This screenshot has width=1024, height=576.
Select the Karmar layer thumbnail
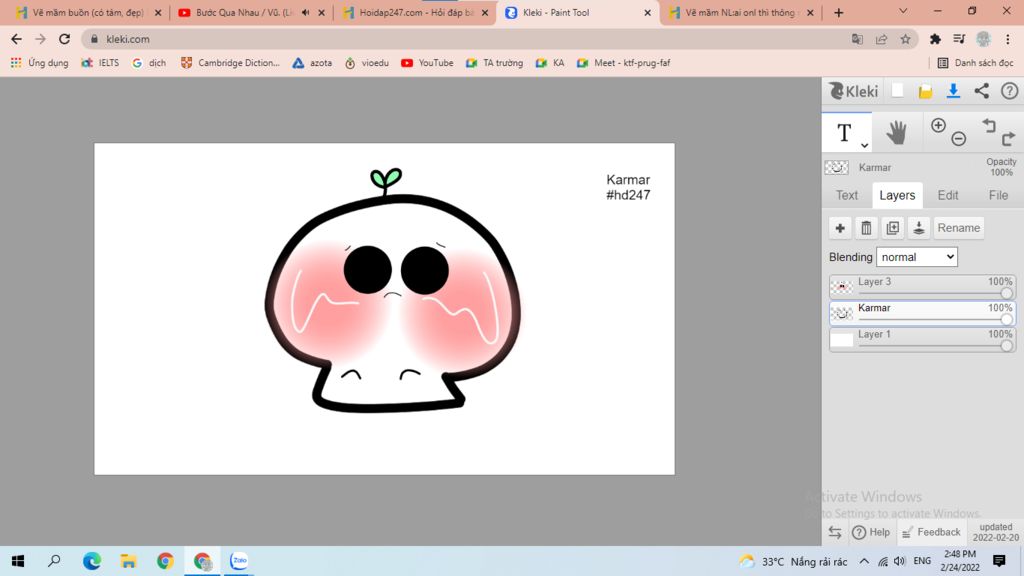(842, 313)
